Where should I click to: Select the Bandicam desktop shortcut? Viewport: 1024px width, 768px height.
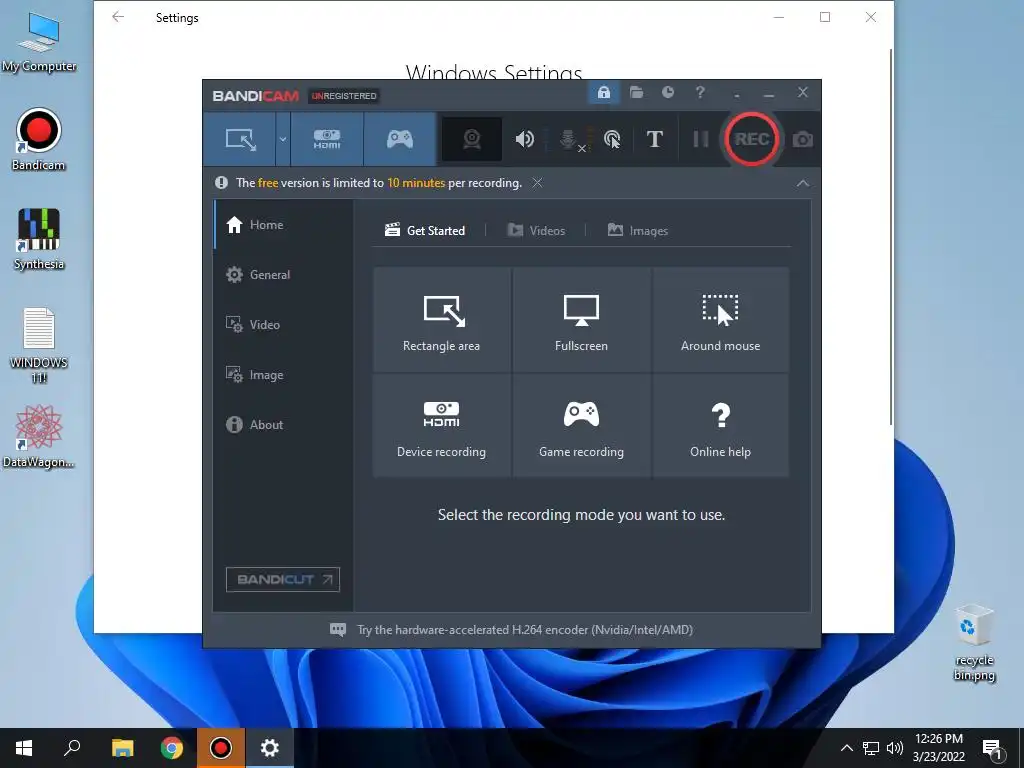[39, 139]
